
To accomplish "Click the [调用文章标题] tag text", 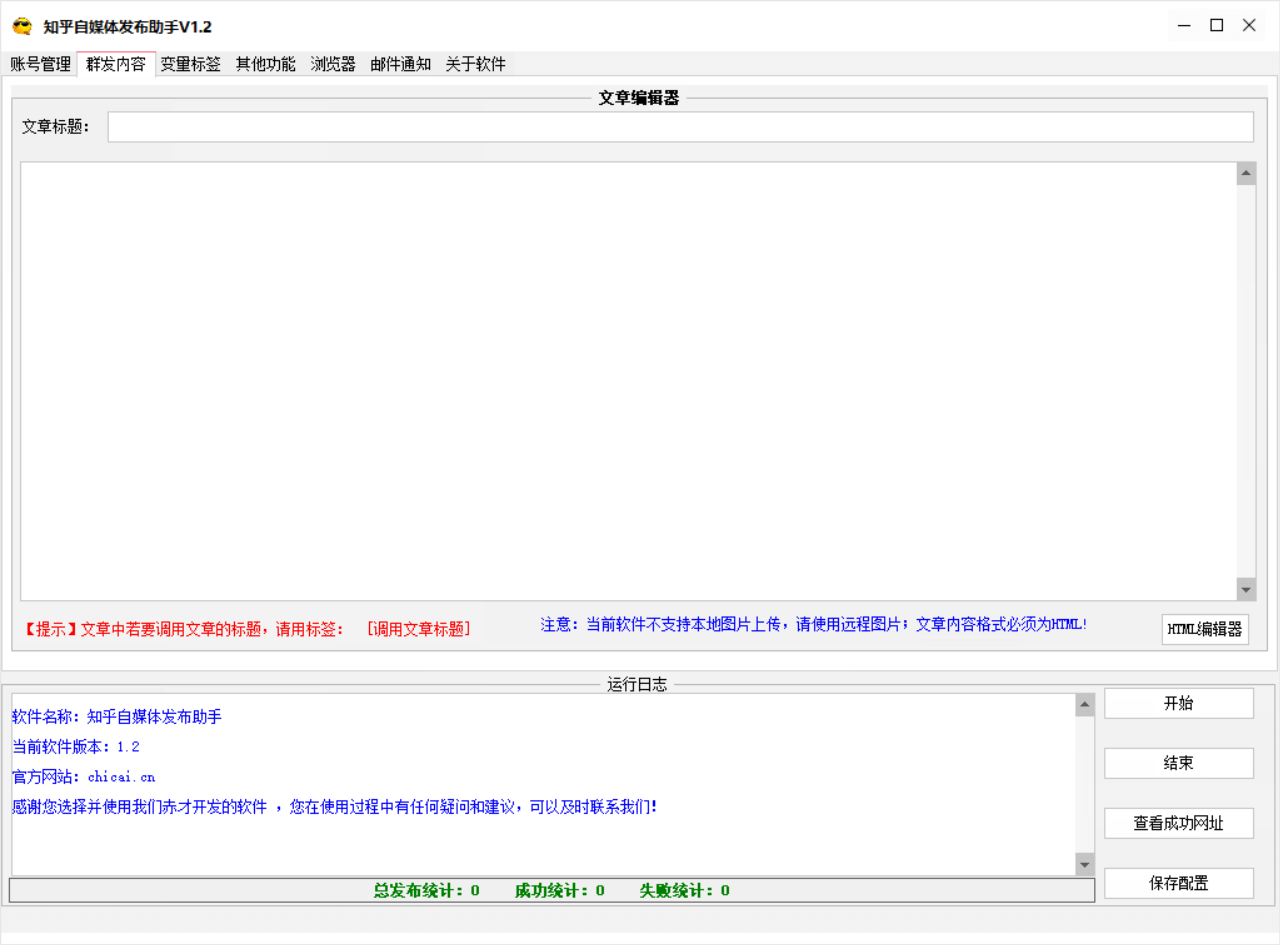I will pyautogui.click(x=418, y=629).
